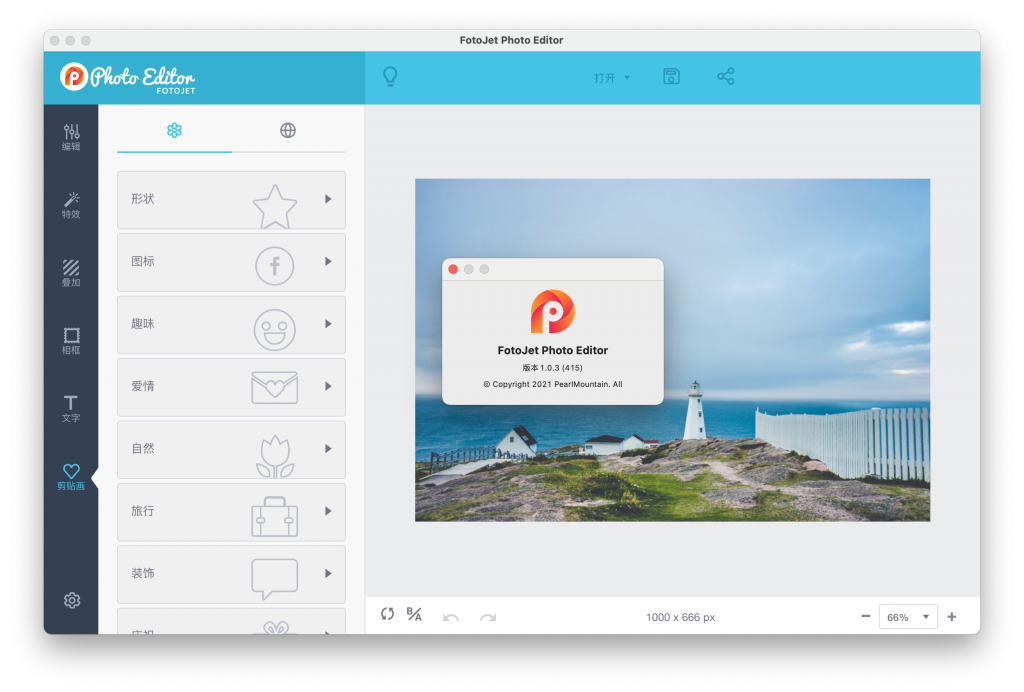
Task: Click the redo arrow icon
Action: [488, 617]
